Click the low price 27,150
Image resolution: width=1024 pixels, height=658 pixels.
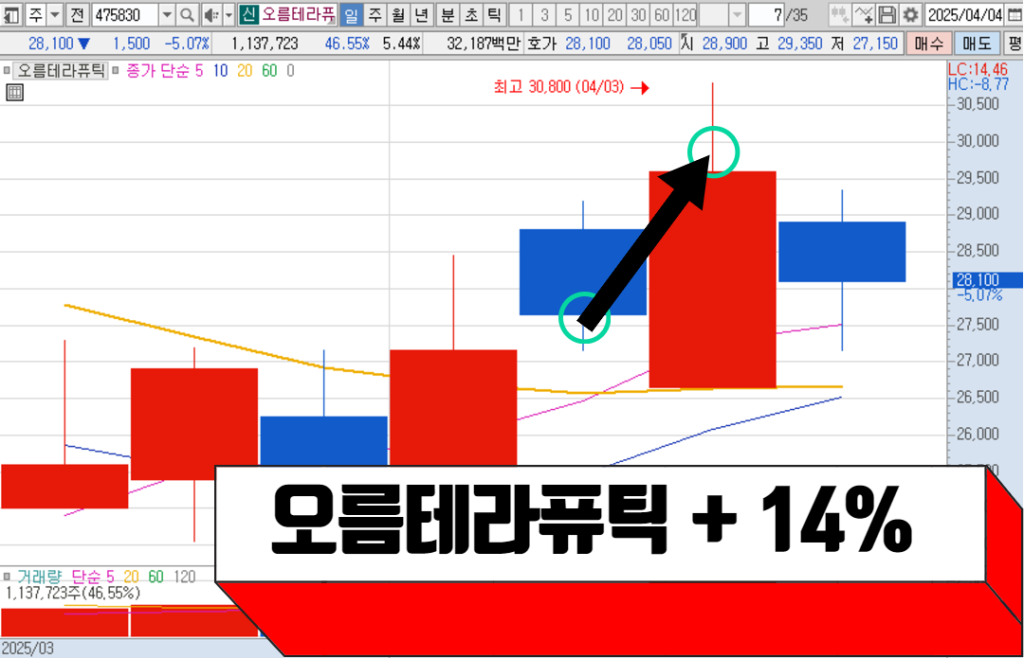[x=875, y=44]
